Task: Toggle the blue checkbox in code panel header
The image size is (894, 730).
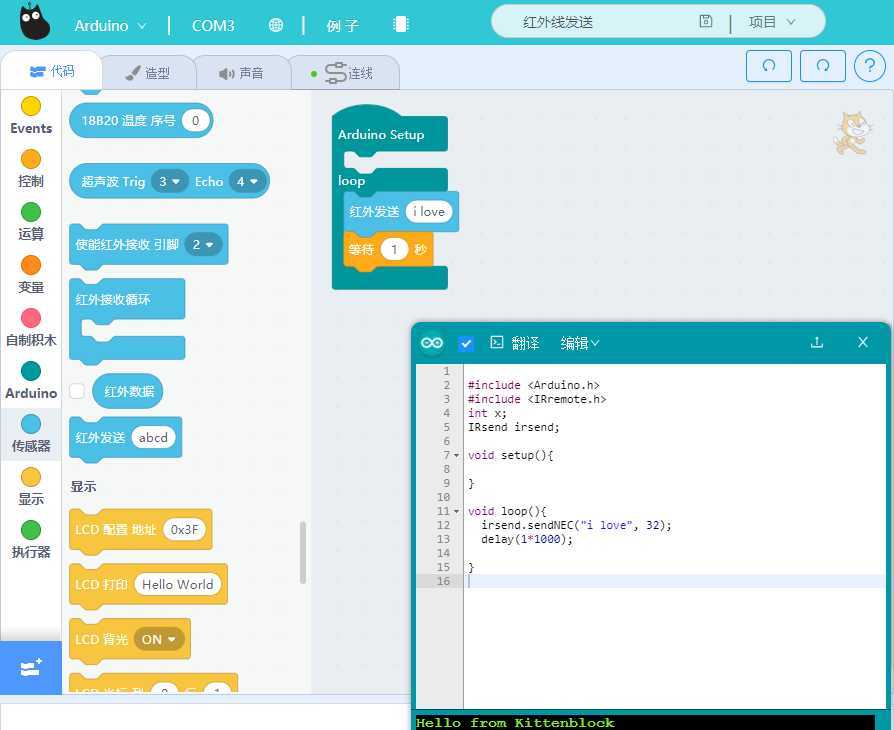Action: click(x=466, y=343)
